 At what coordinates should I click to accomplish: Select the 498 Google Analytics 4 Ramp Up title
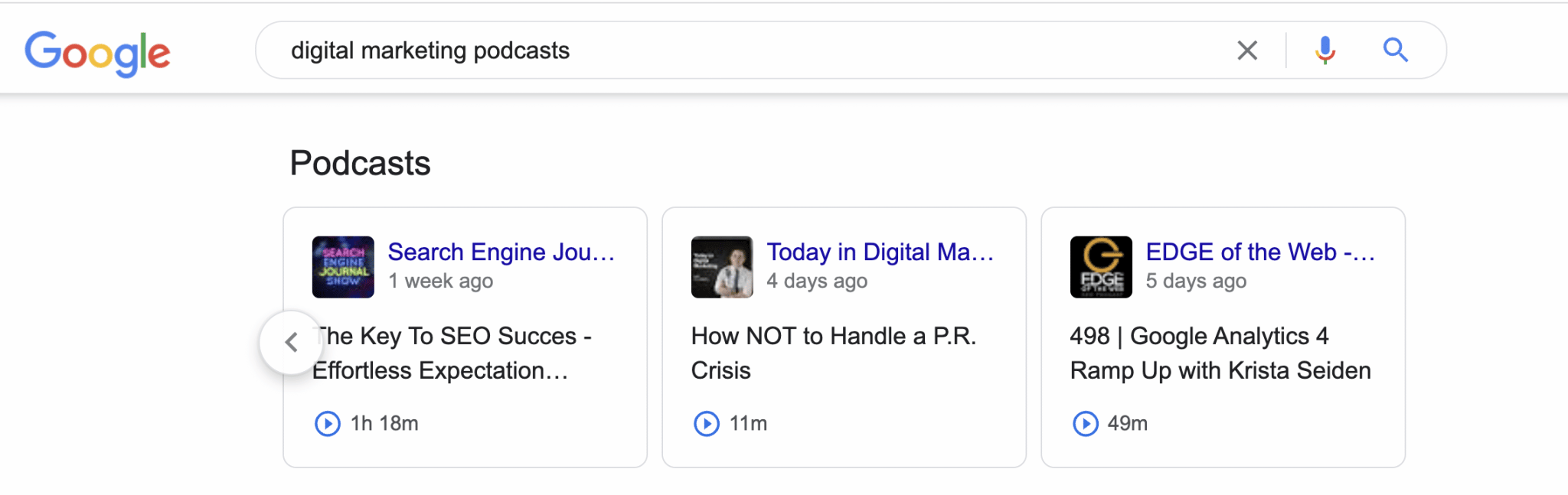pyautogui.click(x=1220, y=353)
